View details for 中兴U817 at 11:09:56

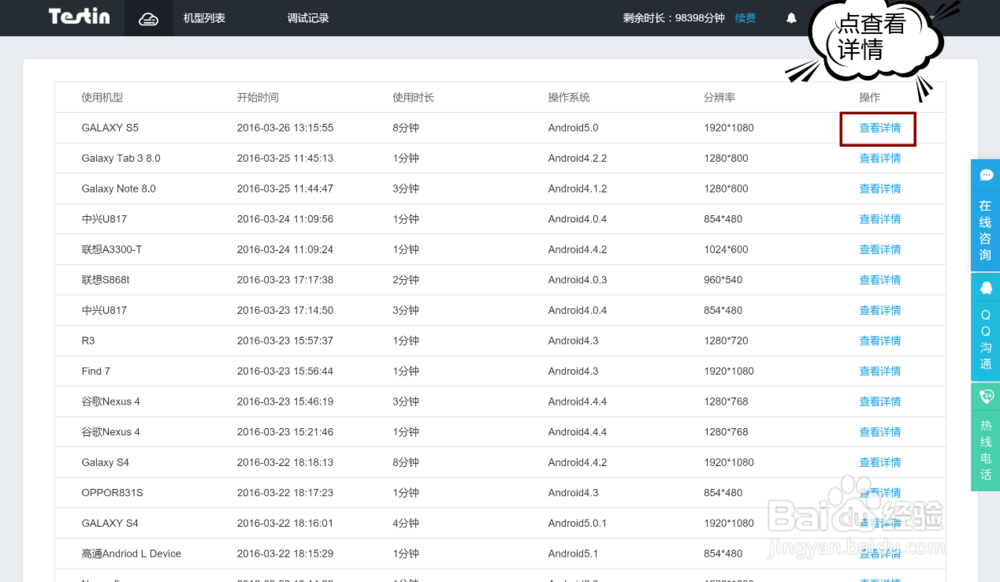[879, 219]
